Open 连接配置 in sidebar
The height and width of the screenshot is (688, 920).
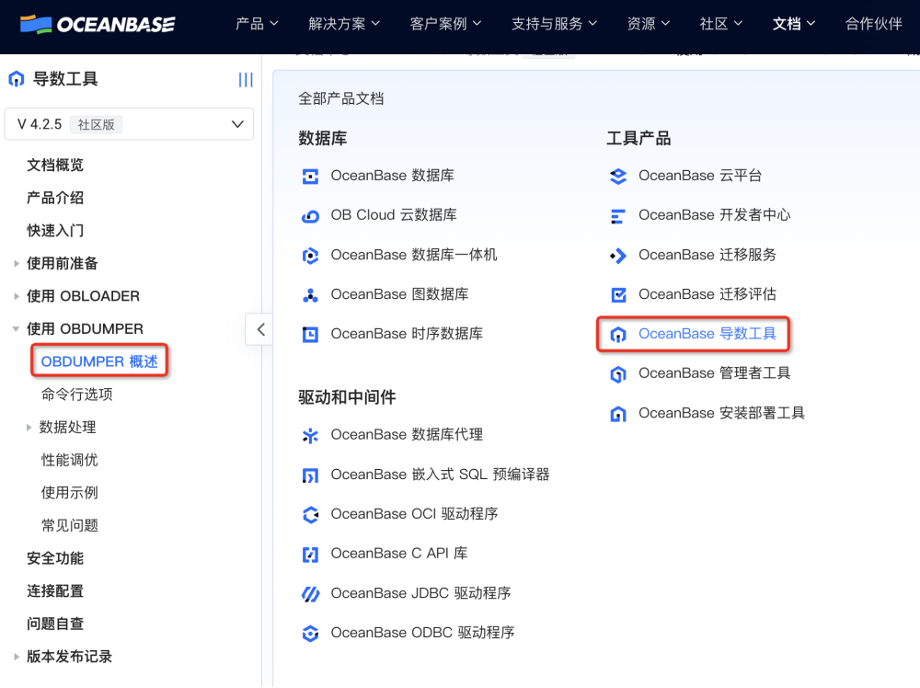(x=55, y=591)
